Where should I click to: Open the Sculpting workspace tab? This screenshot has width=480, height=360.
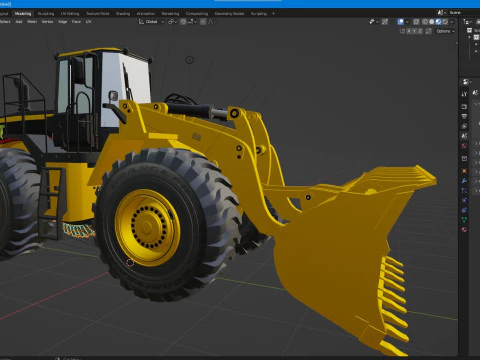[x=46, y=14]
